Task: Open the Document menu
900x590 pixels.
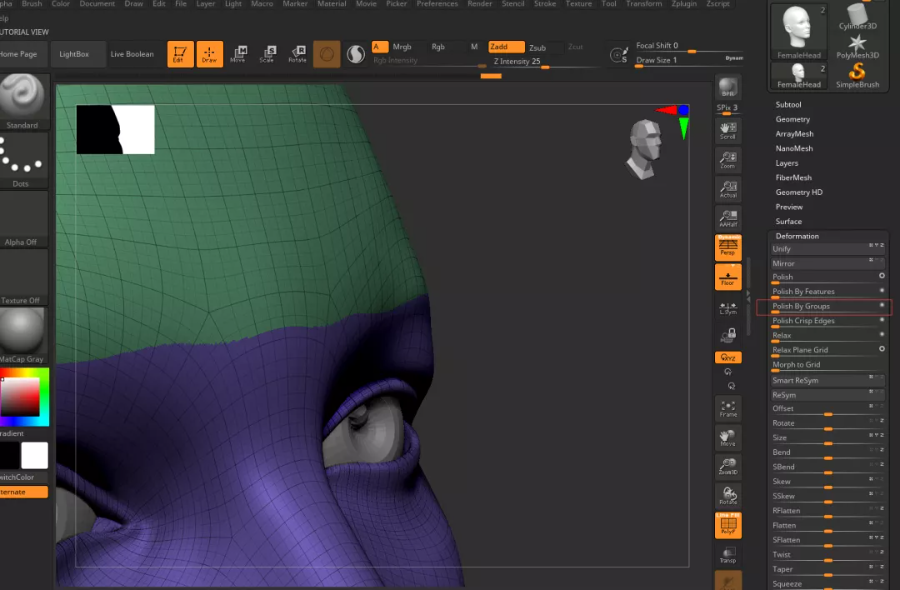Action: pyautogui.click(x=97, y=3)
